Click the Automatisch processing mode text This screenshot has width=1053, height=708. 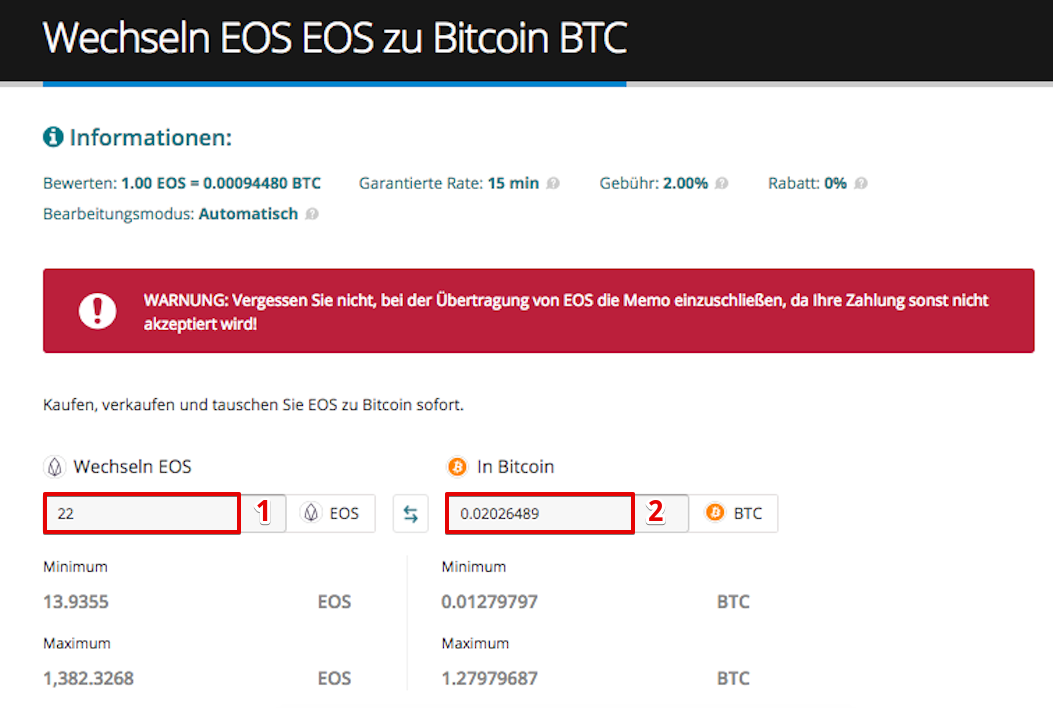click(x=248, y=214)
